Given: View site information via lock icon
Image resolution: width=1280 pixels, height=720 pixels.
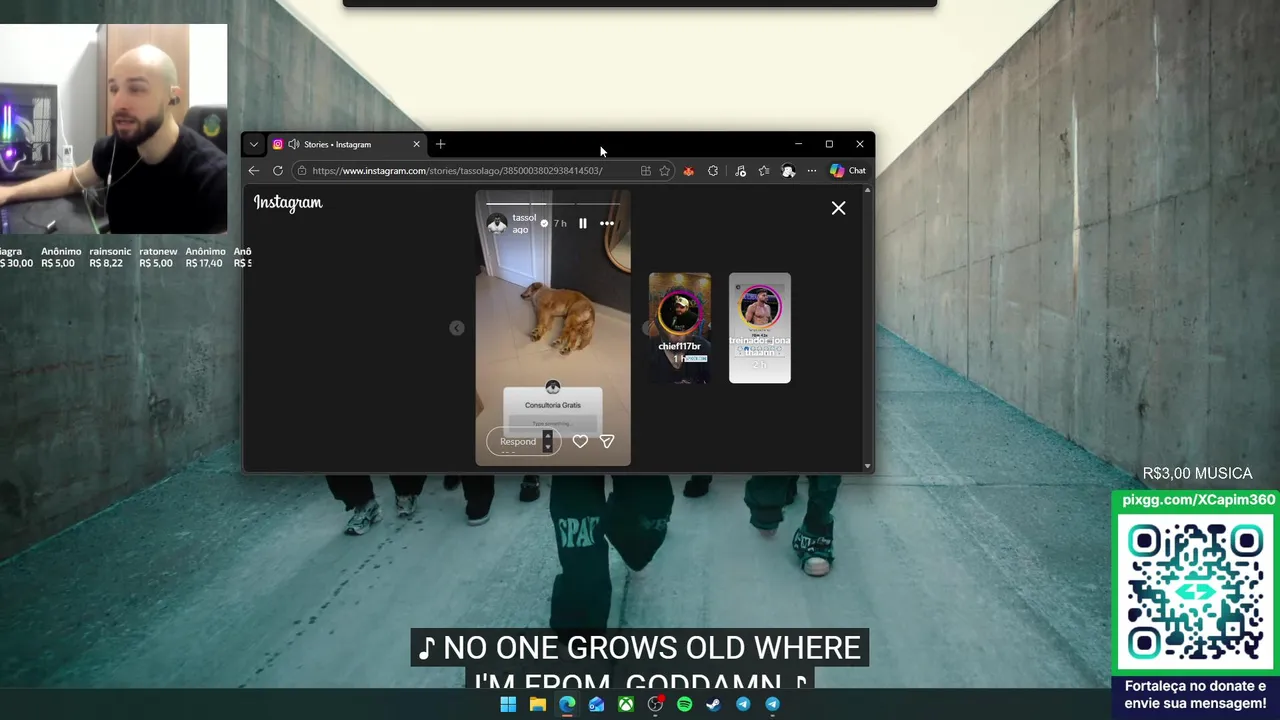Looking at the screenshot, I should point(301,171).
